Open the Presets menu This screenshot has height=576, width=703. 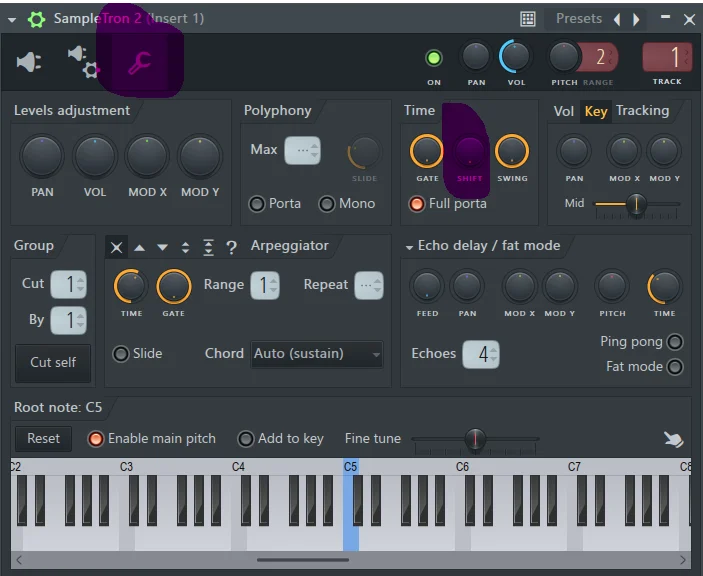tap(579, 18)
